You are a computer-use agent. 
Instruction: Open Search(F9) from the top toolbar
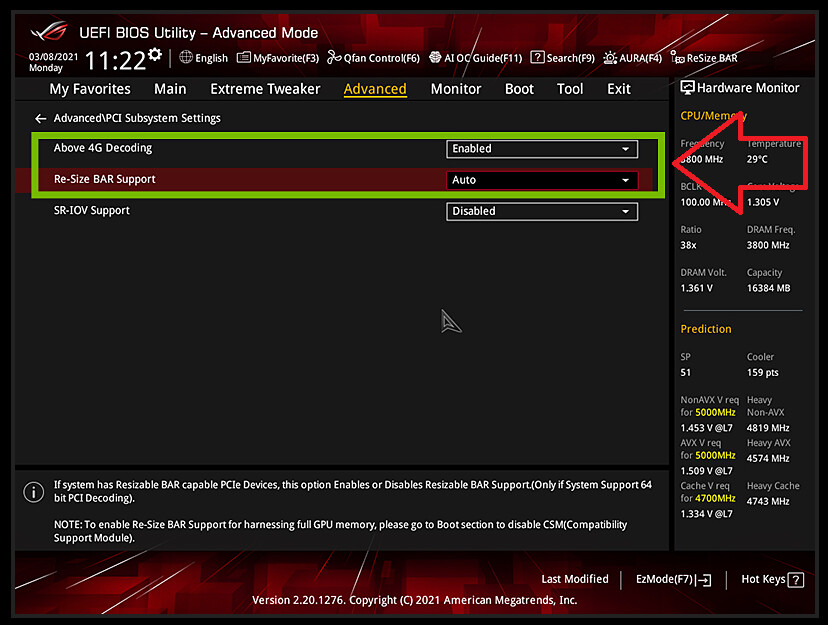pyautogui.click(x=562, y=58)
